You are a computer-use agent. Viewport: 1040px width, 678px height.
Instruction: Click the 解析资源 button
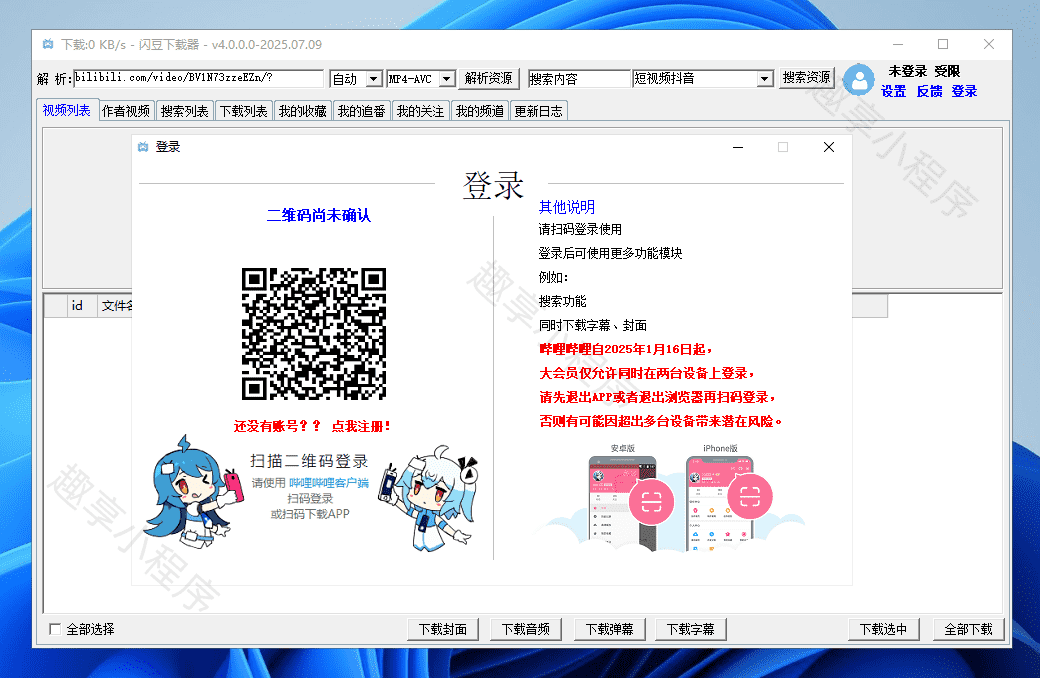488,78
